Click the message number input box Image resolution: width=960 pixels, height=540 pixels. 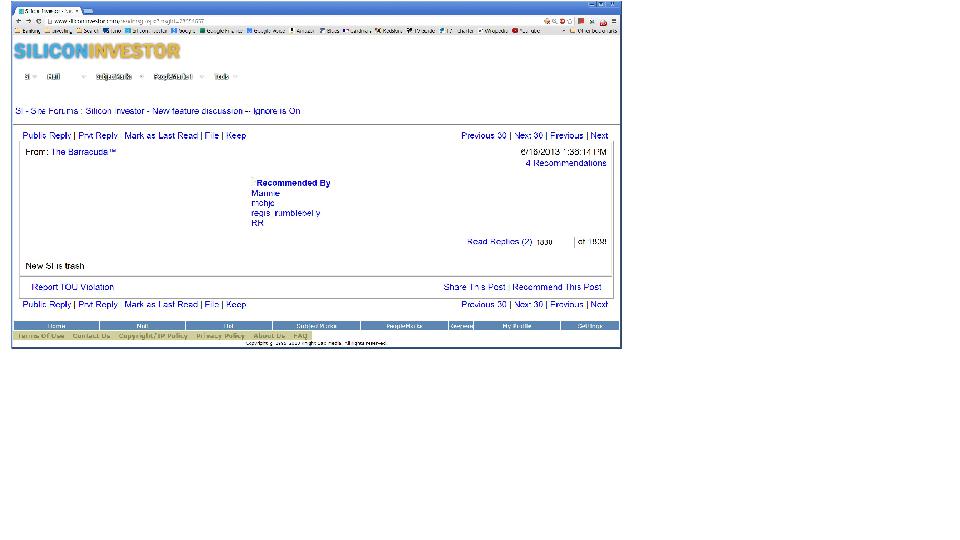point(555,242)
